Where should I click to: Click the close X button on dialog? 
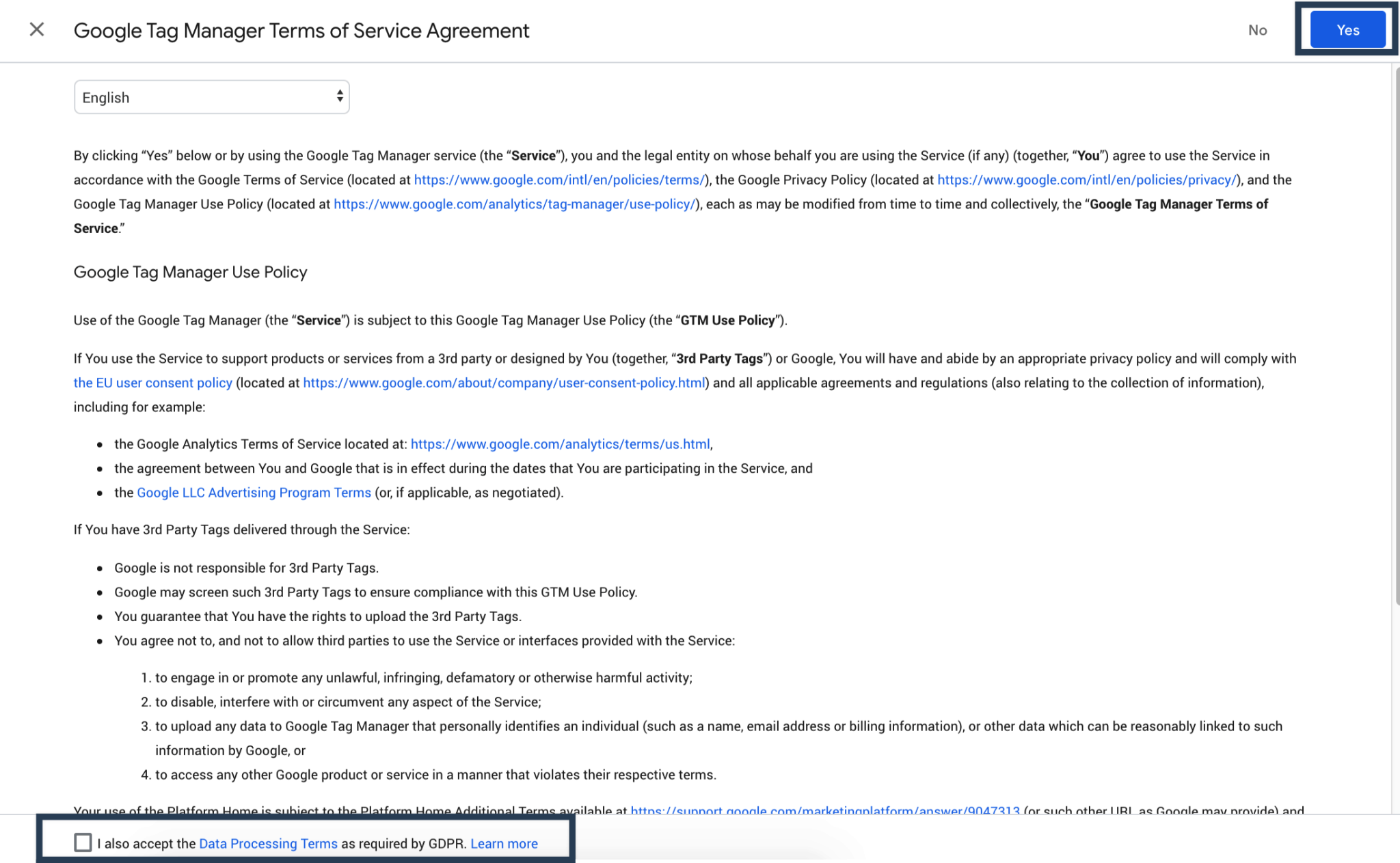37,29
